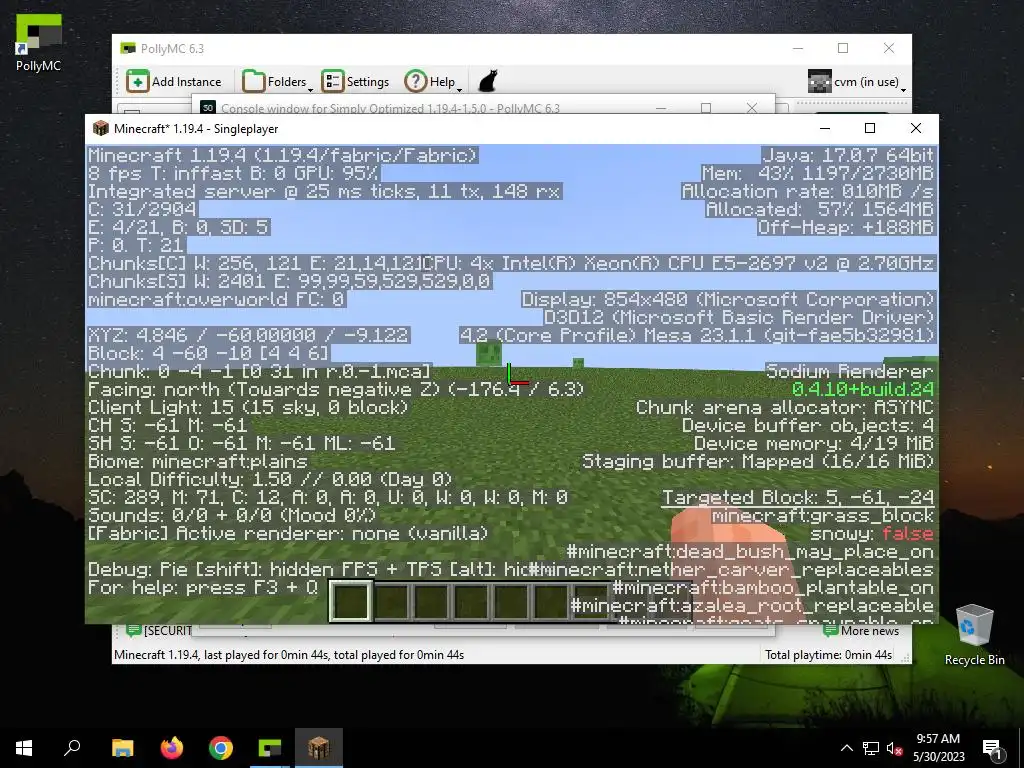Click the cvm account avatar head
Viewport: 1024px width, 768px height.
pyautogui.click(x=819, y=82)
